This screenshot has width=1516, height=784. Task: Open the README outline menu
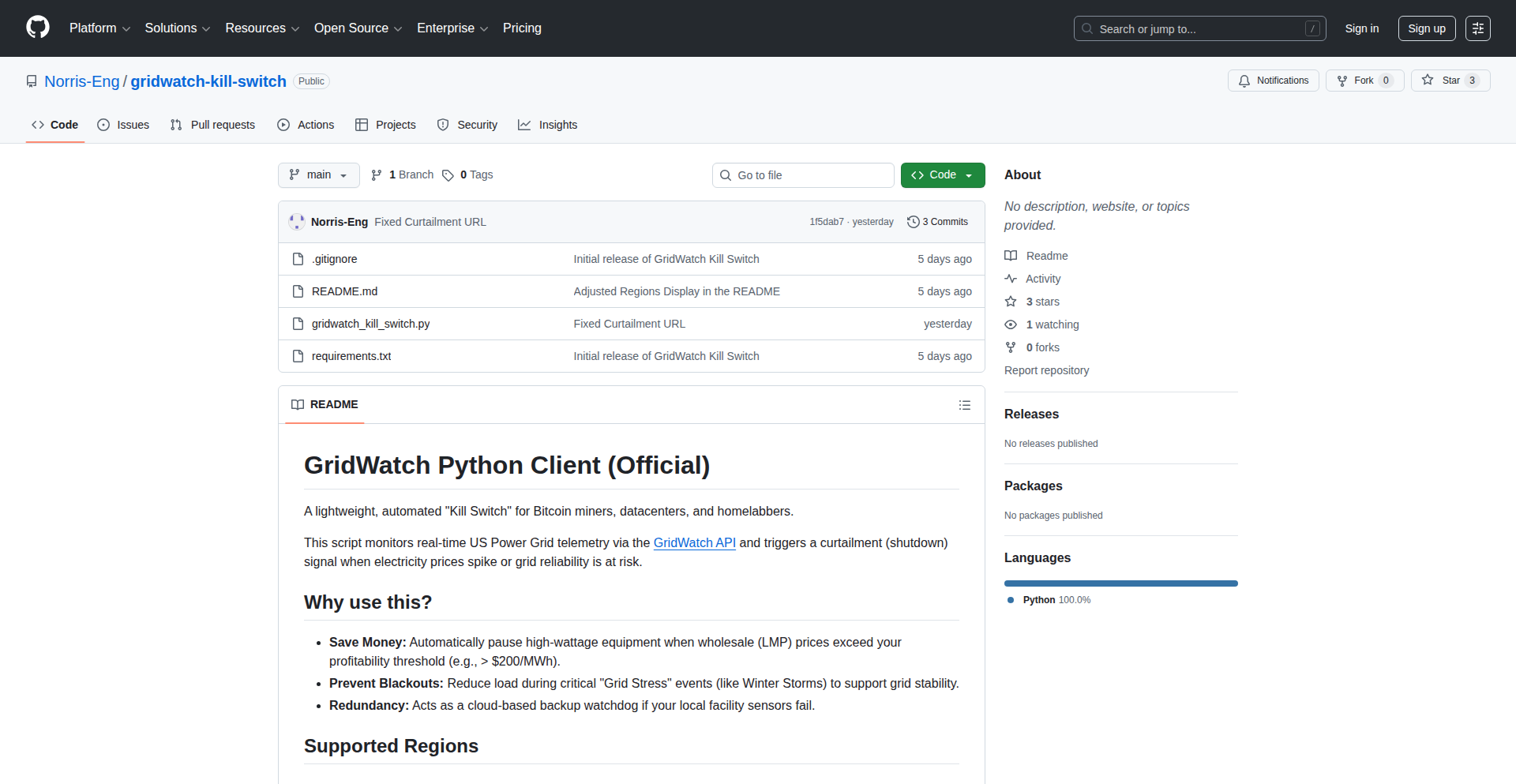point(964,404)
